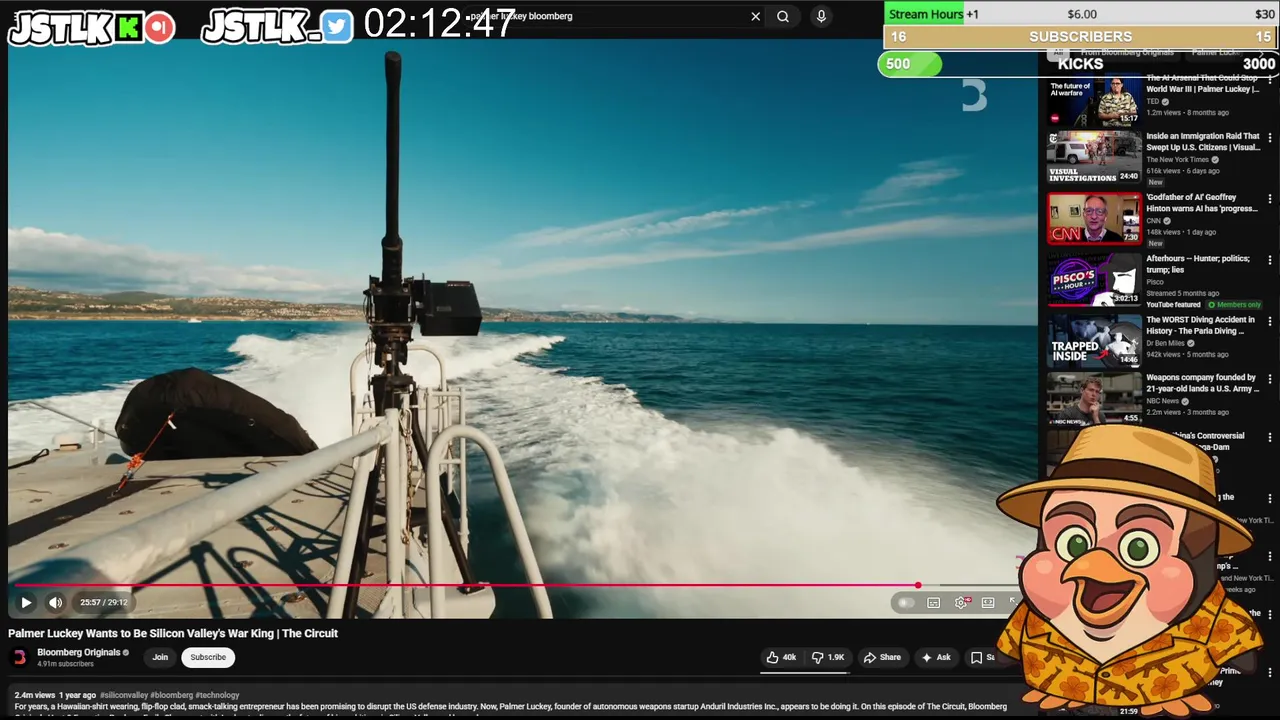This screenshot has width=1280, height=720.
Task: Open the 'AI Arsenal' TED video thumbnail
Action: (1094, 100)
